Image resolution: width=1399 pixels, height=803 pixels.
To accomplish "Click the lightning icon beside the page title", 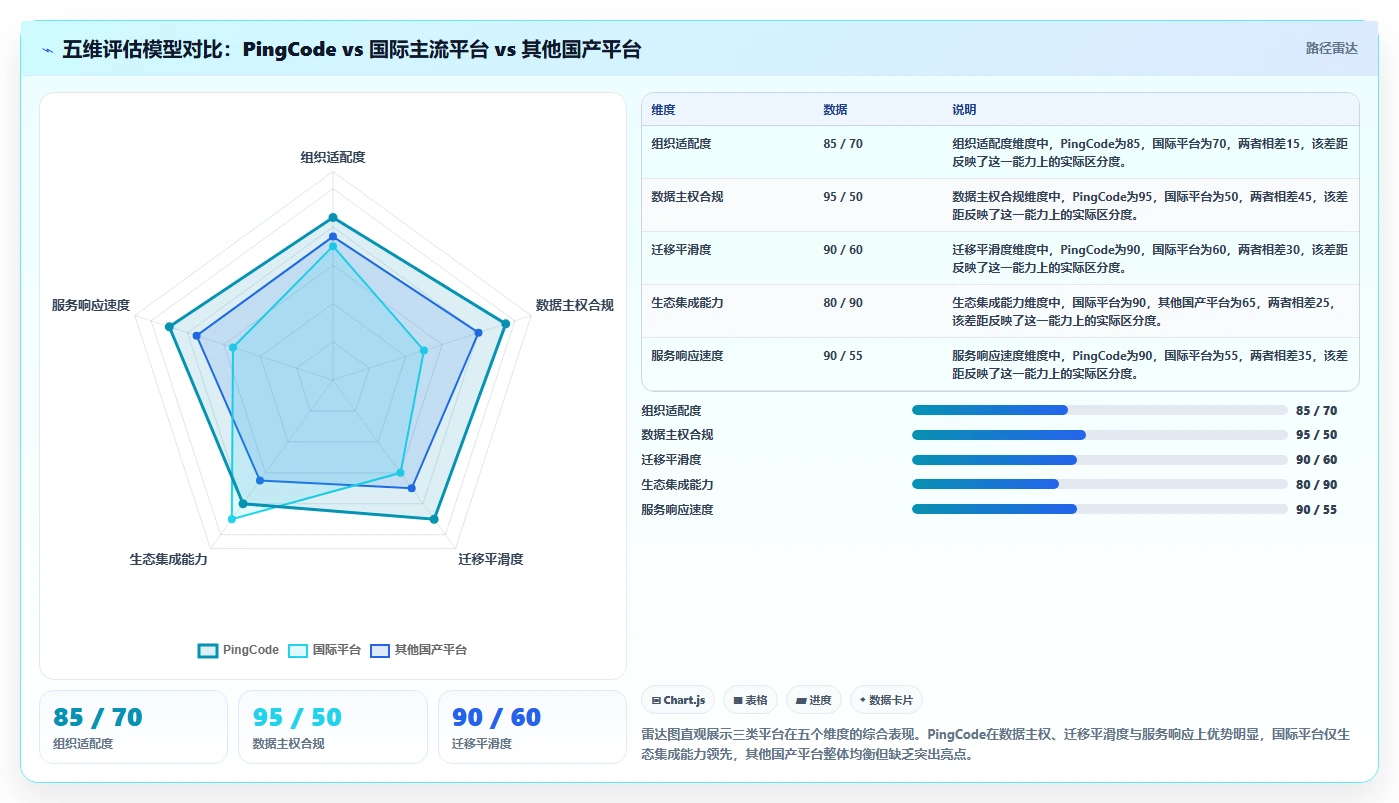I will pos(48,50).
